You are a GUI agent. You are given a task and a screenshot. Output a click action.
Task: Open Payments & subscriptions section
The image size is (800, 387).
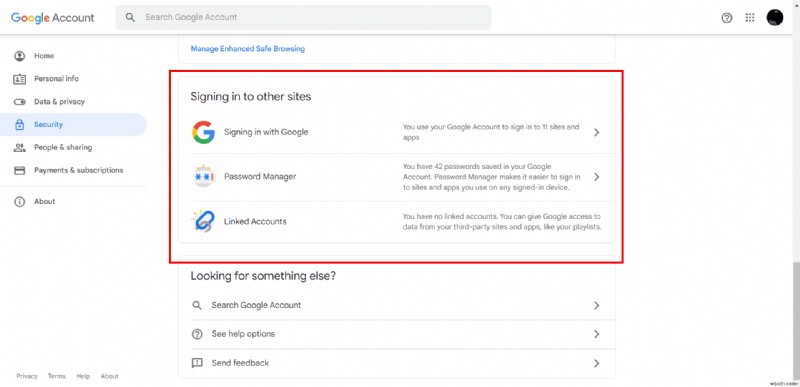click(x=79, y=170)
